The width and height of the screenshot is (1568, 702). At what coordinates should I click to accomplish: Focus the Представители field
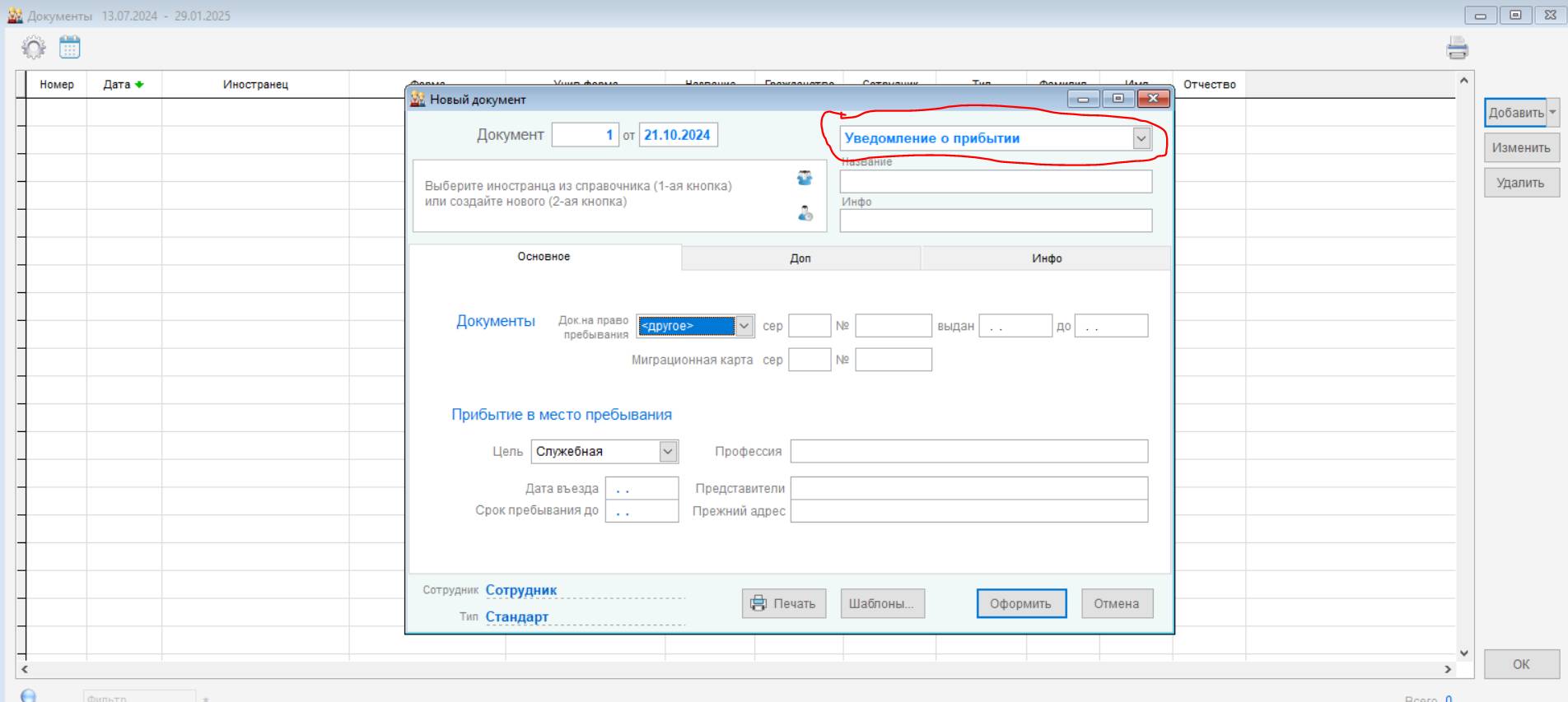click(969, 488)
